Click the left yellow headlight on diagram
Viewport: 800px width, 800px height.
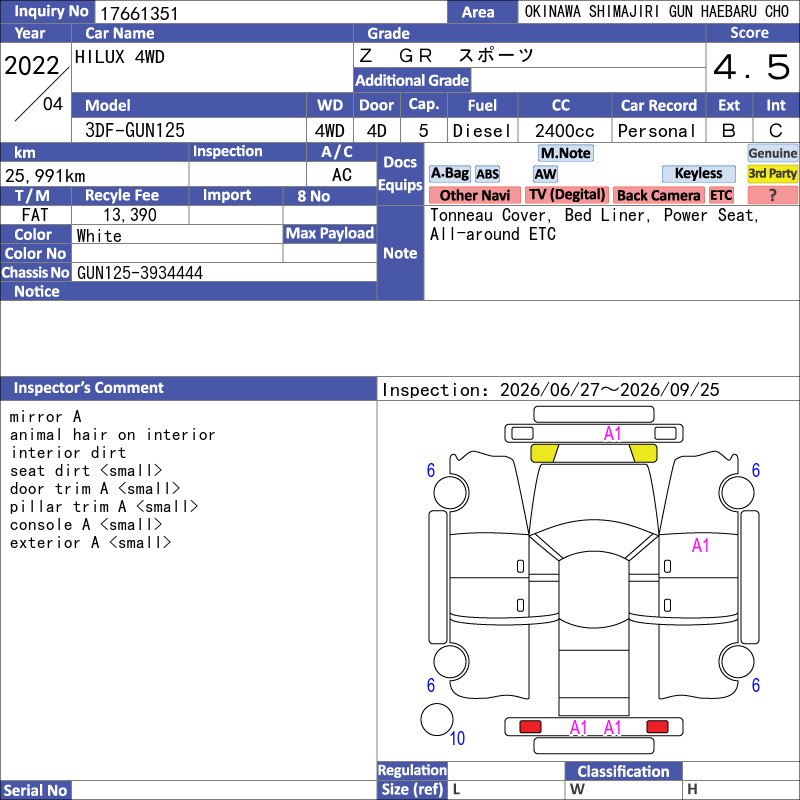click(x=544, y=453)
